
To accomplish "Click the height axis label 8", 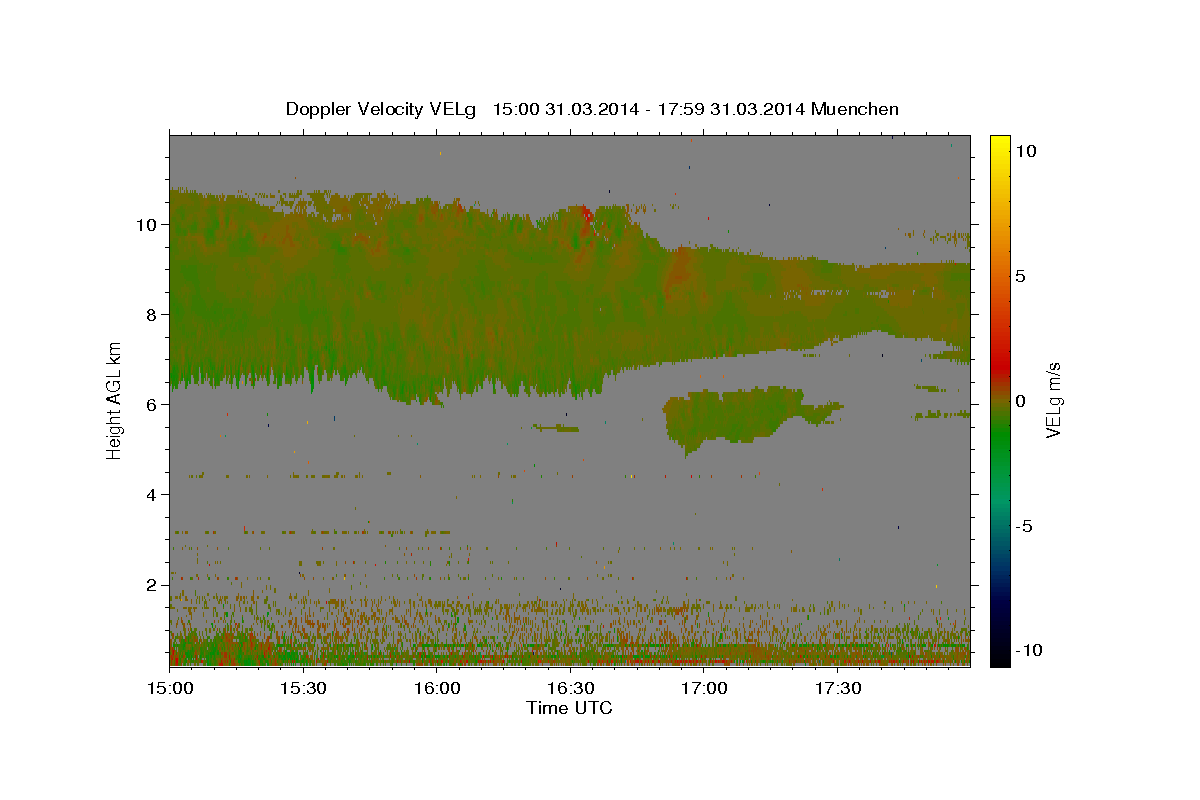I will (x=153, y=314).
